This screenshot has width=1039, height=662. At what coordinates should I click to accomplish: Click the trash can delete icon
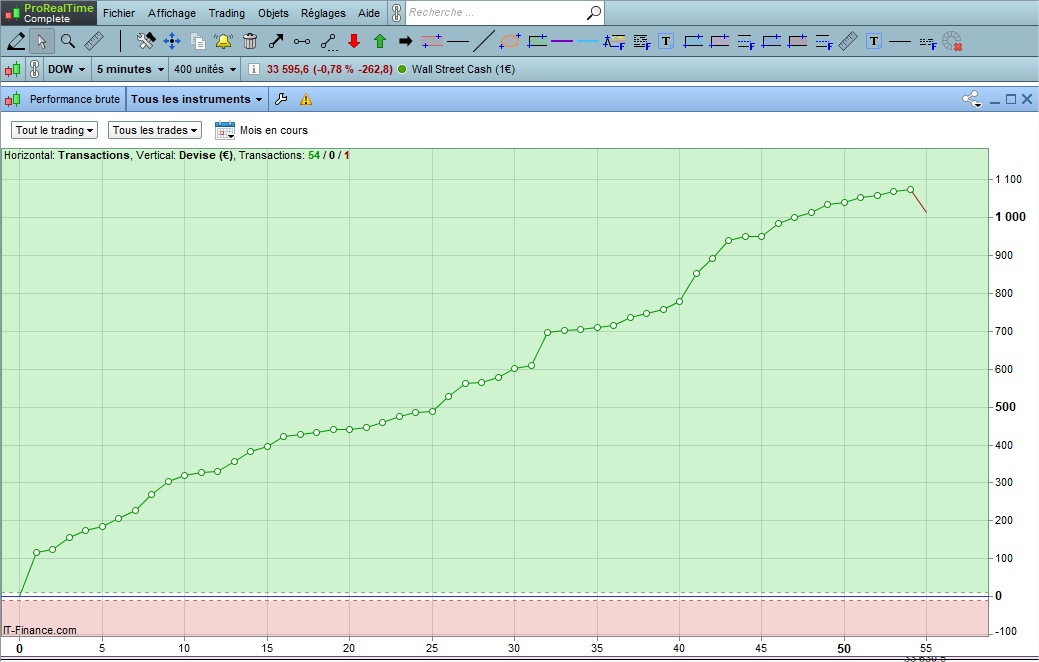(x=250, y=41)
